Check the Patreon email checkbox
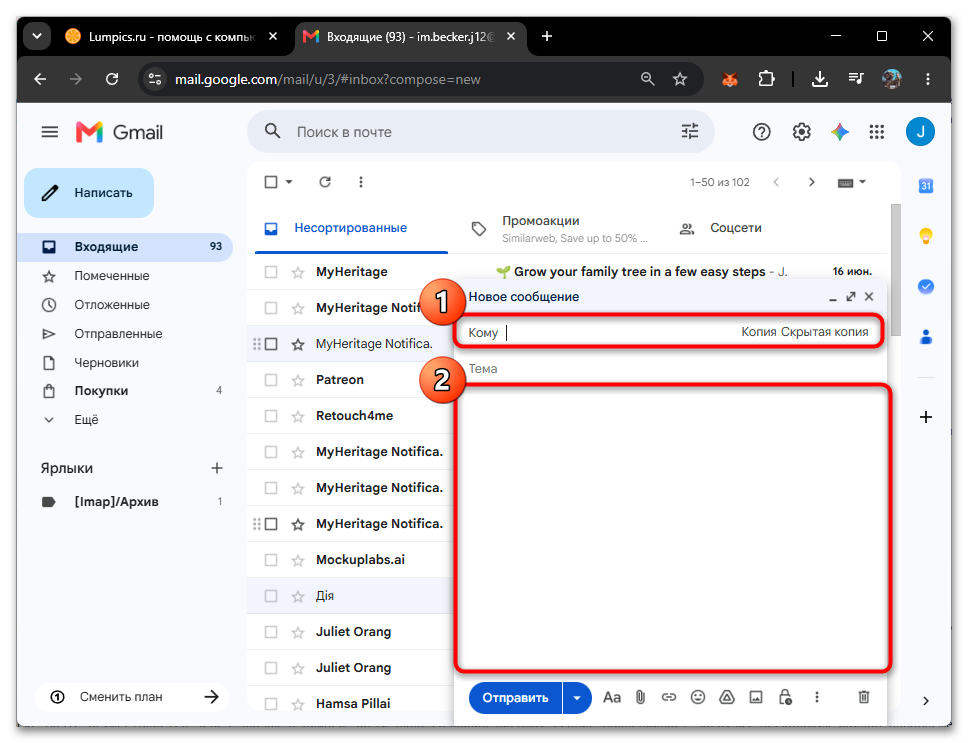Image resolution: width=968 pixels, height=743 pixels. point(270,380)
